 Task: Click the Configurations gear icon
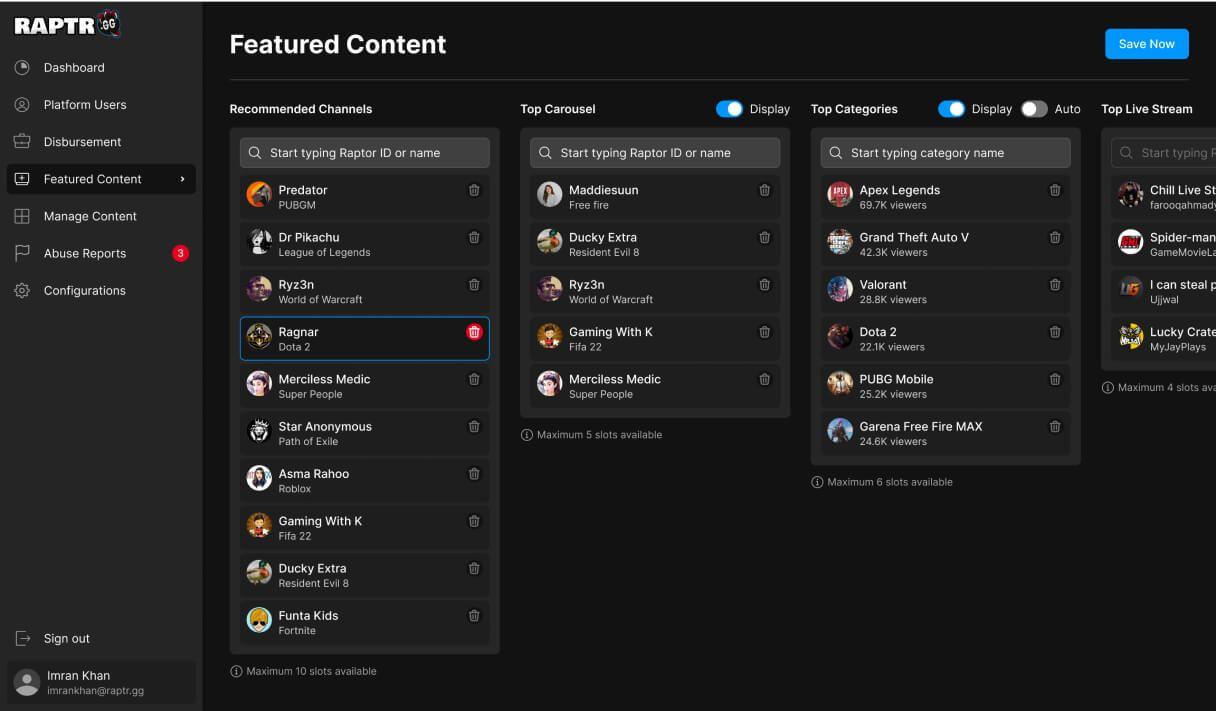22,290
